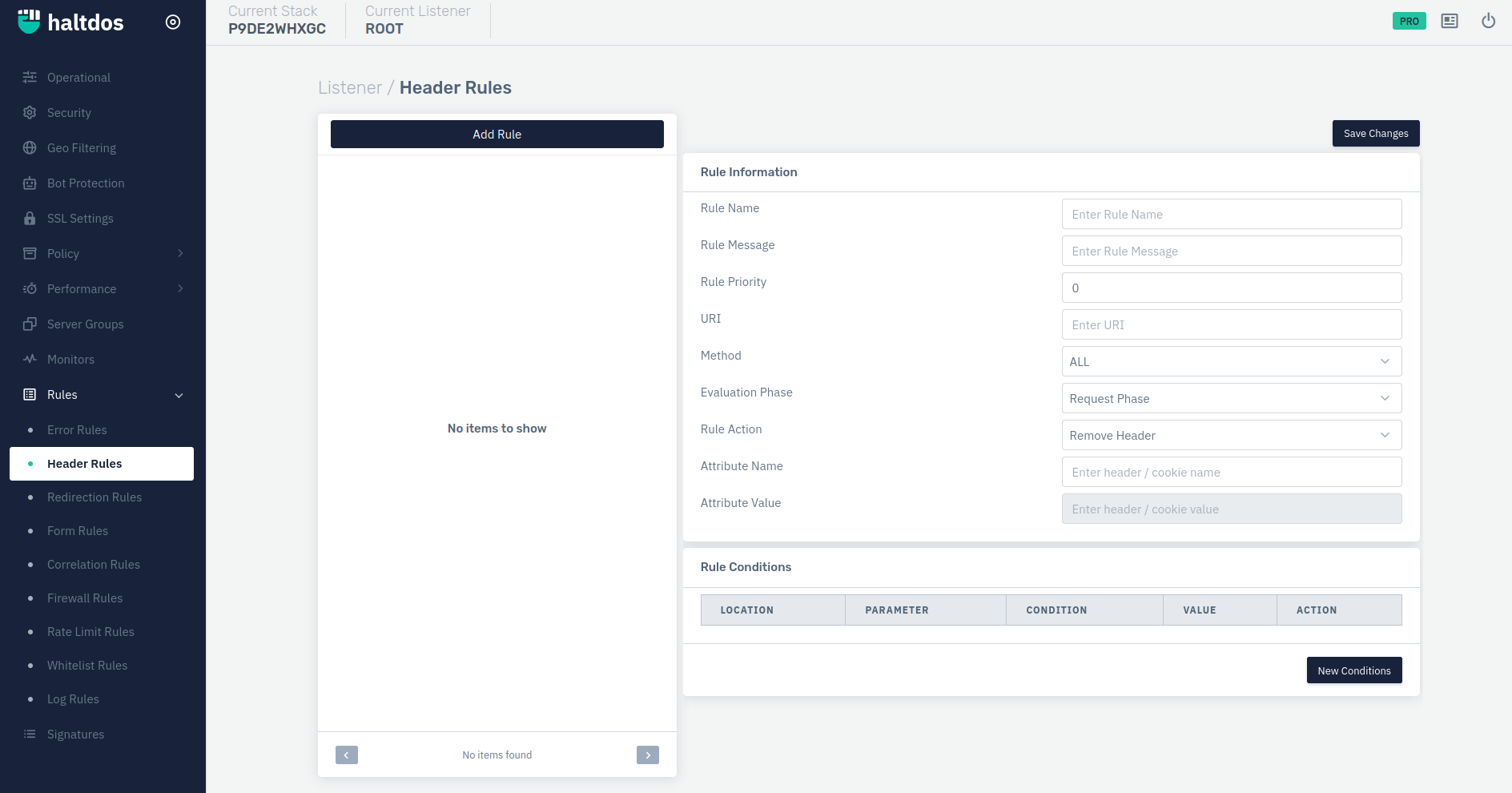Click the Server Groups stacked squares icon
The image size is (1512, 793).
[30, 324]
